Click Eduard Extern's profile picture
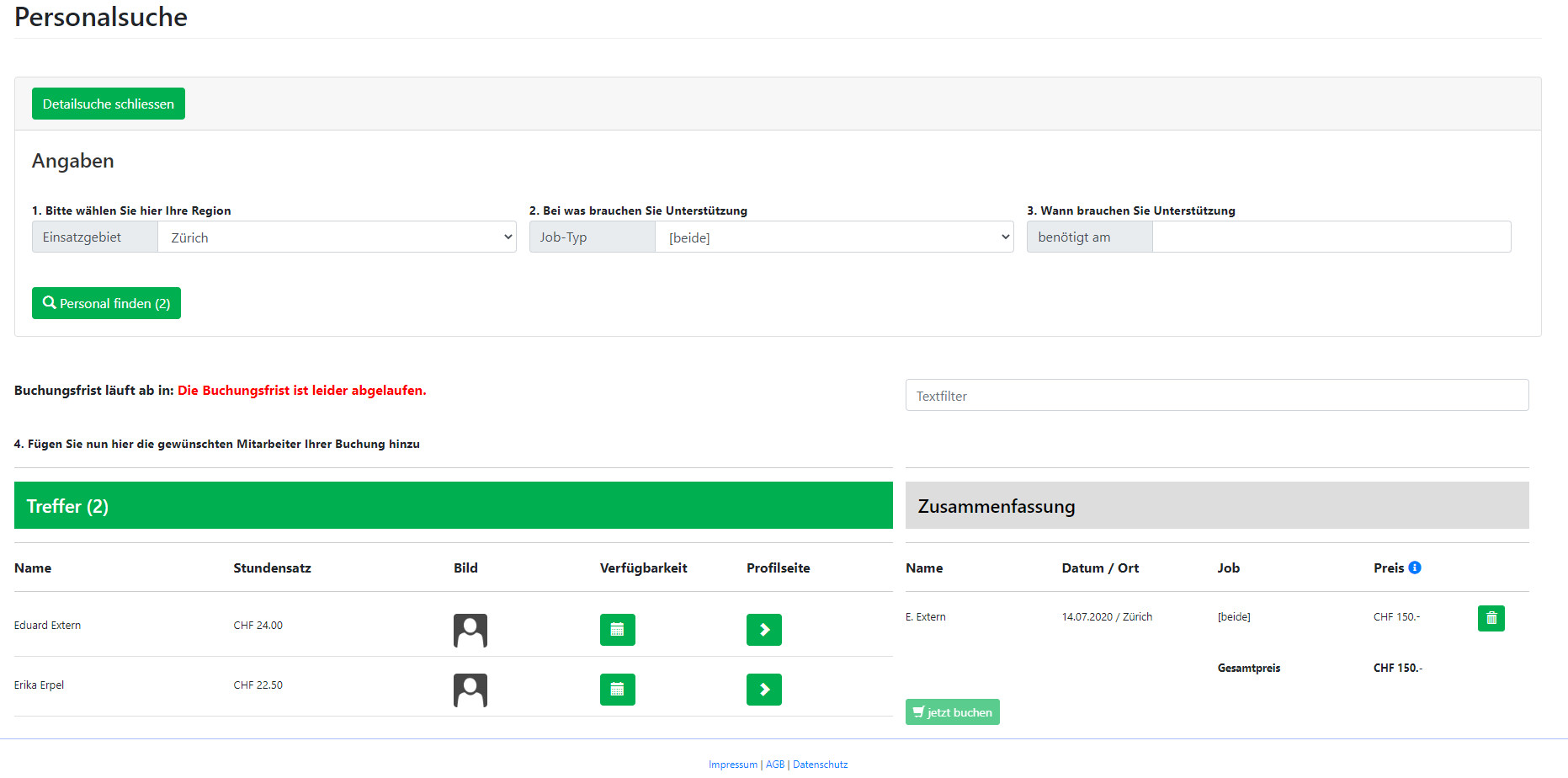The height and width of the screenshot is (778, 1568). point(470,630)
